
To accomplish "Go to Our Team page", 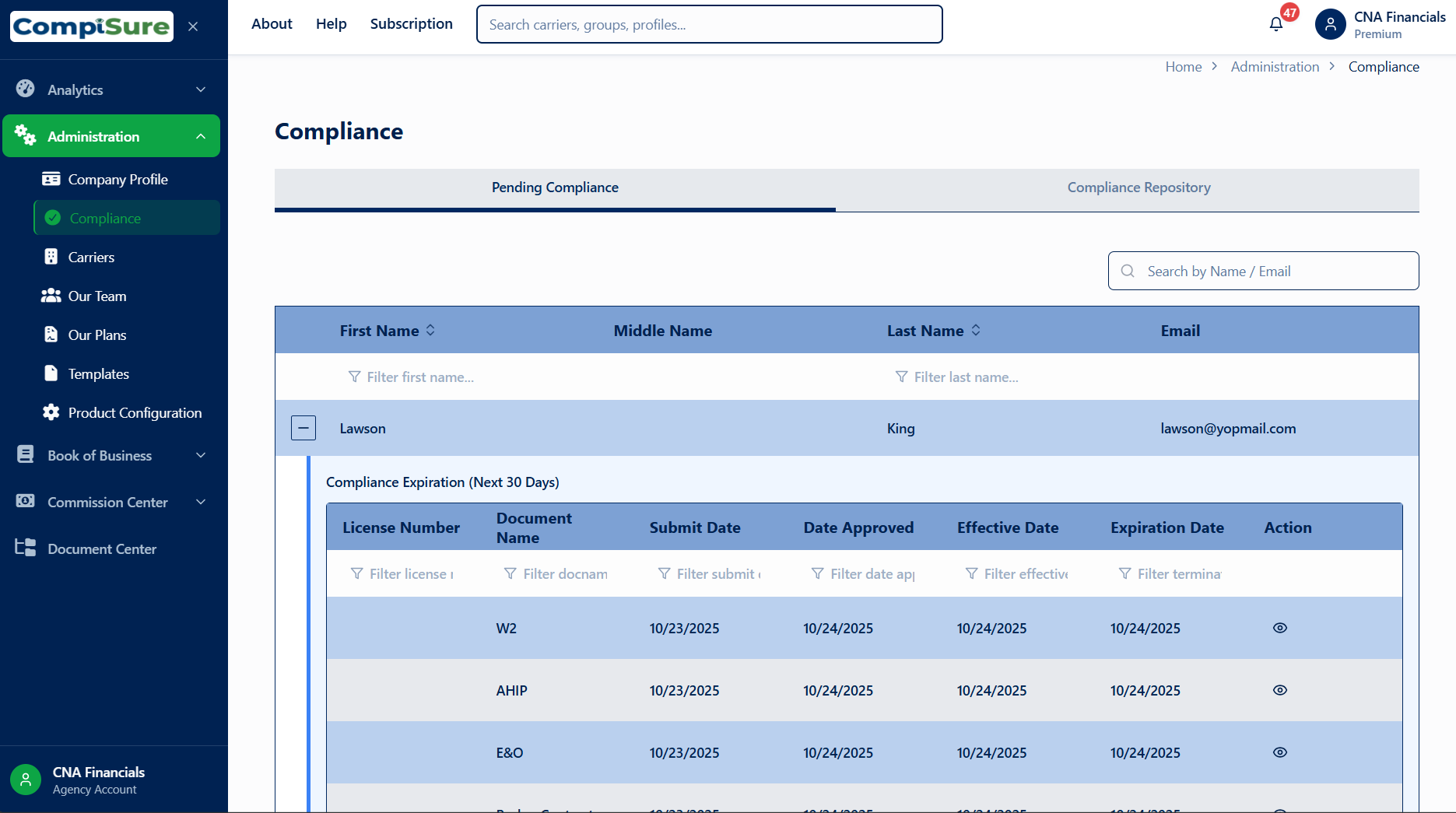I will (x=96, y=296).
